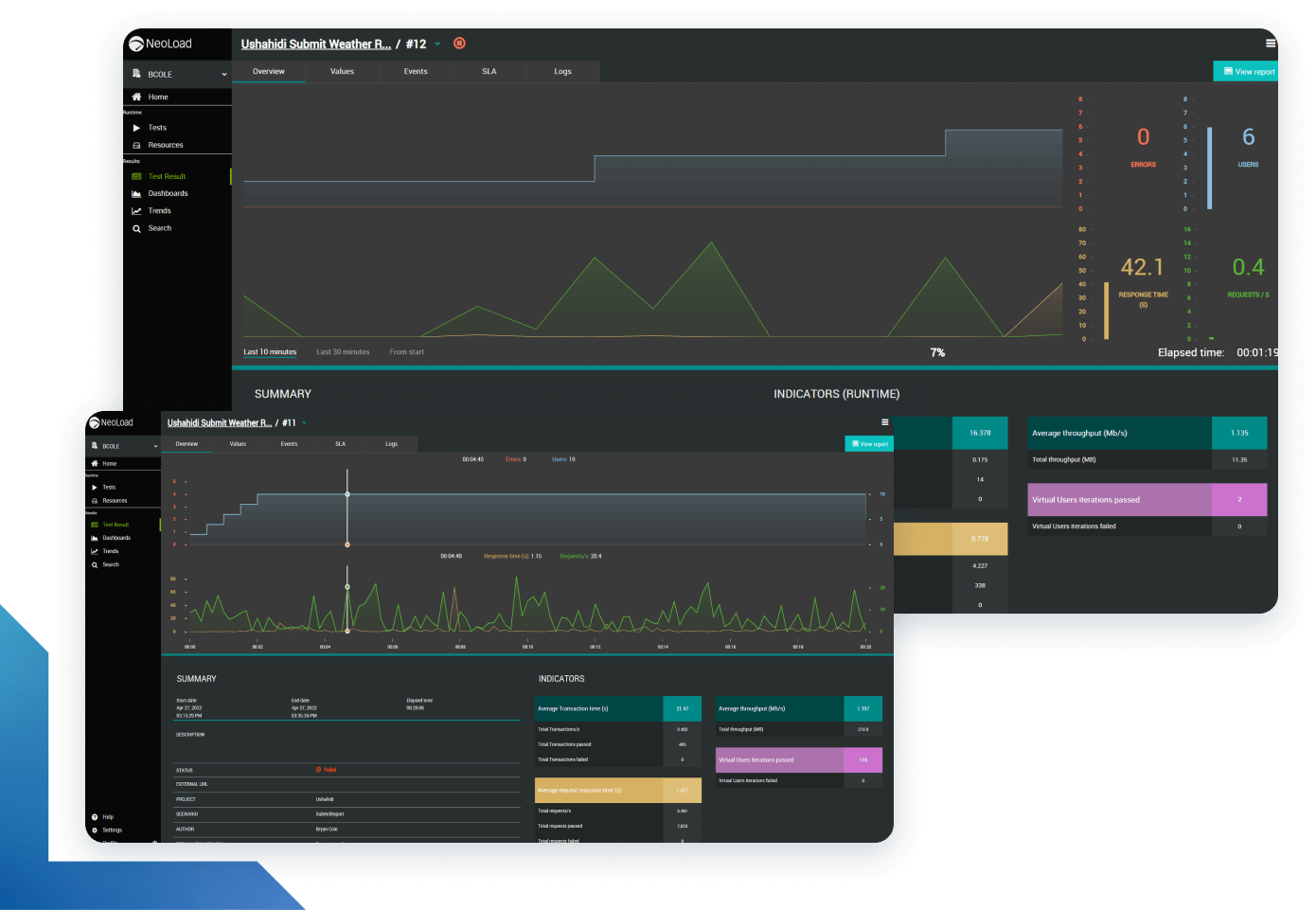Open the Tests section in the sidebar

[x=157, y=127]
